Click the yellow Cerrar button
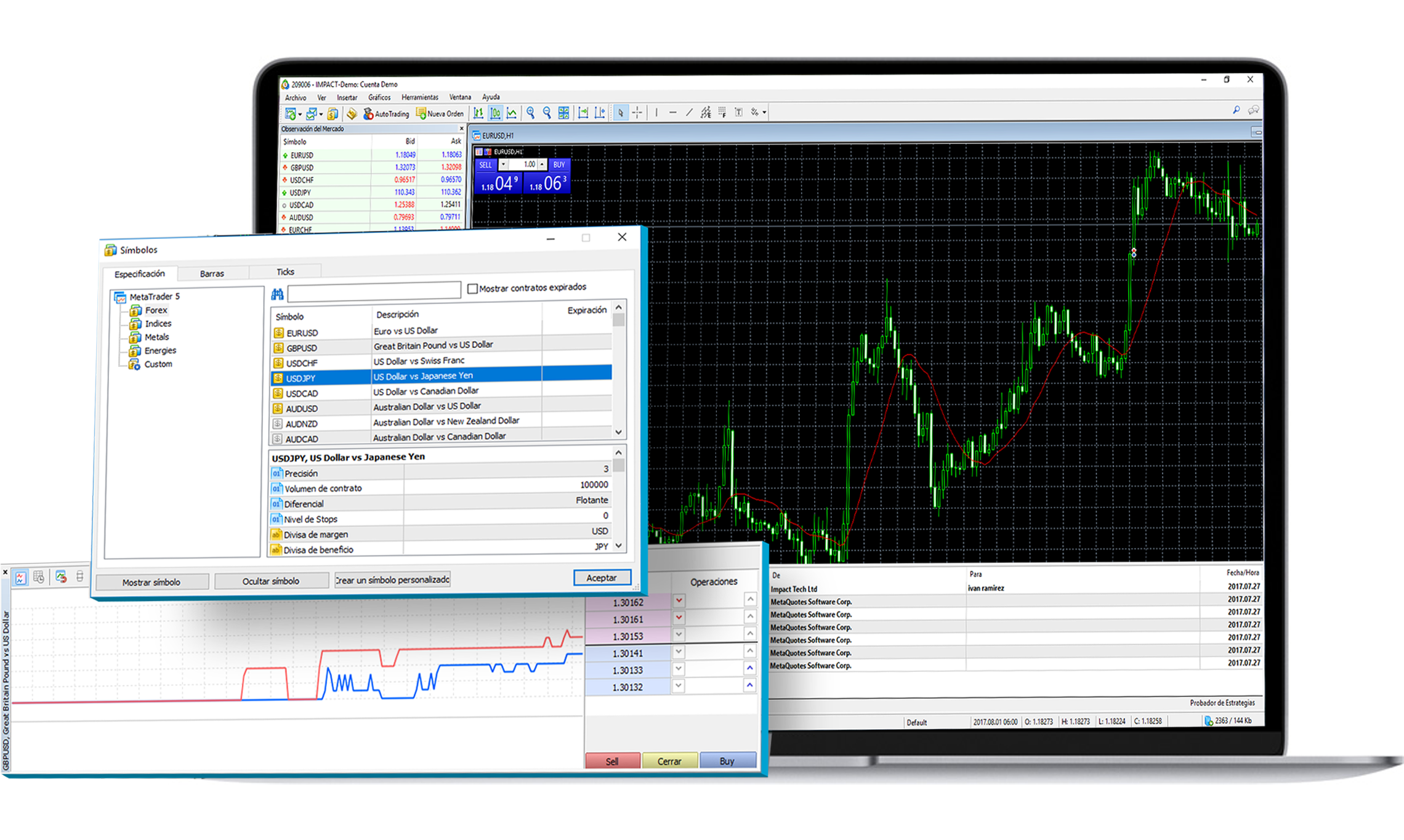The width and height of the screenshot is (1404, 840). coord(670,761)
